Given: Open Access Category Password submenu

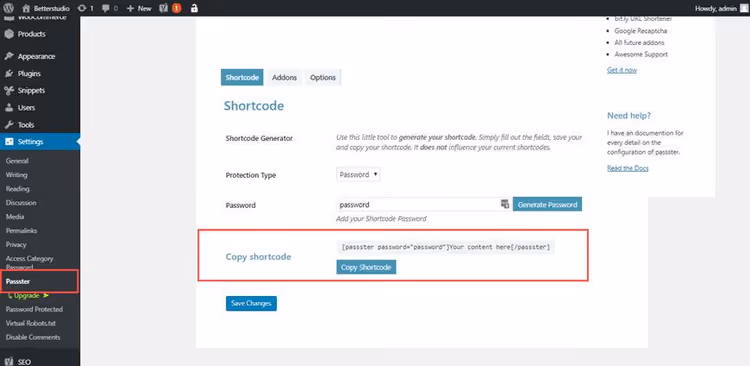Looking at the screenshot, I should (29, 262).
